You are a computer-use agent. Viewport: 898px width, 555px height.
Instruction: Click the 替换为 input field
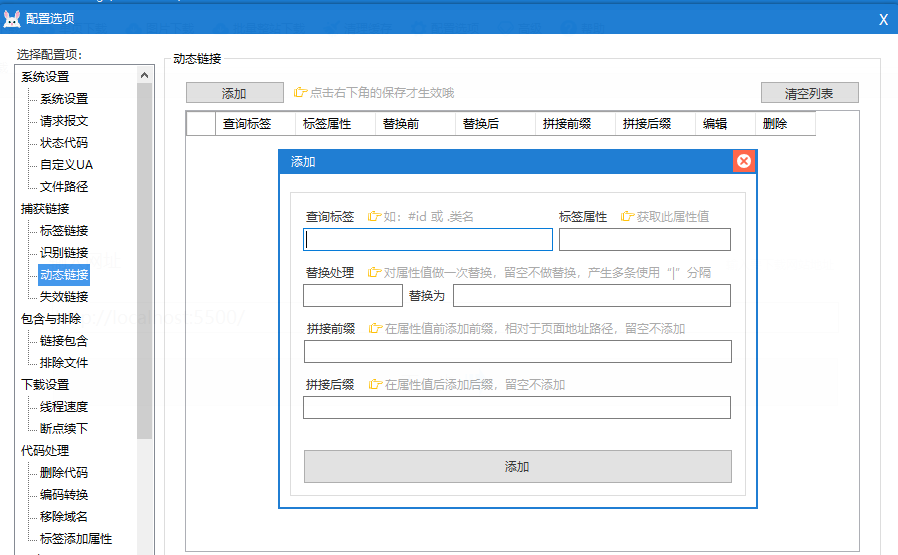(591, 296)
